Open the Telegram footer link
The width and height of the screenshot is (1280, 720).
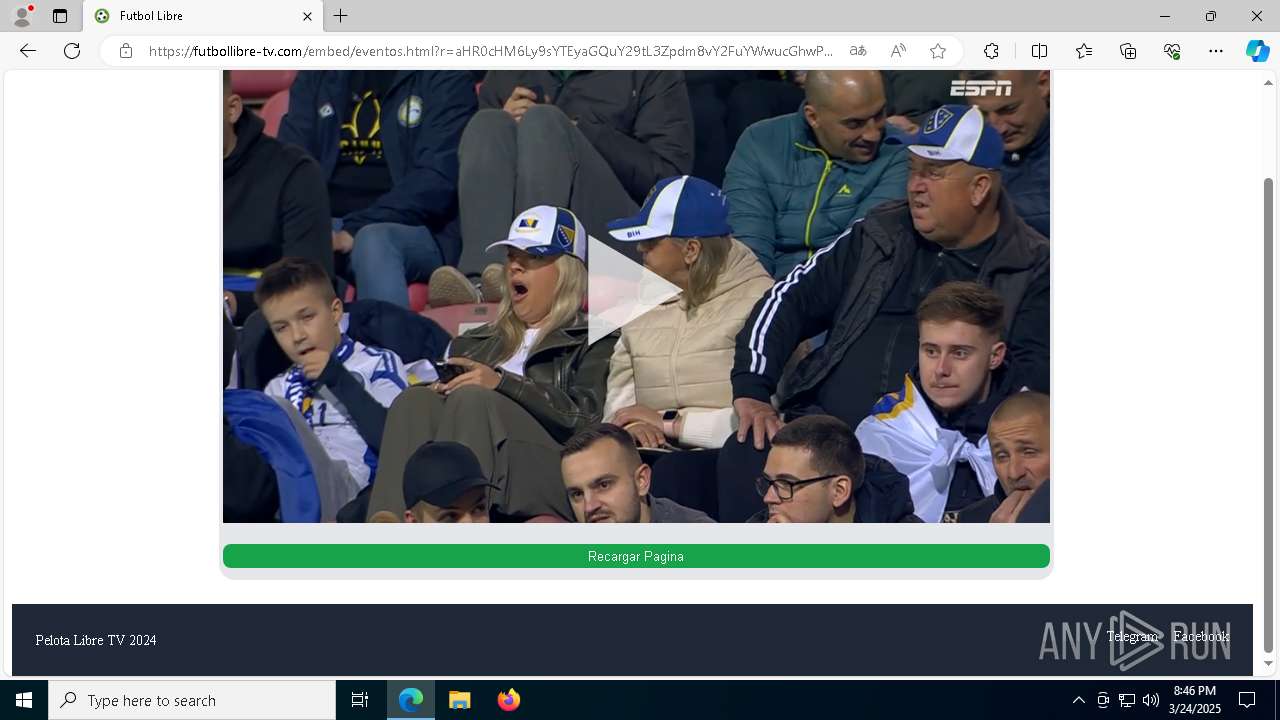(x=1132, y=636)
